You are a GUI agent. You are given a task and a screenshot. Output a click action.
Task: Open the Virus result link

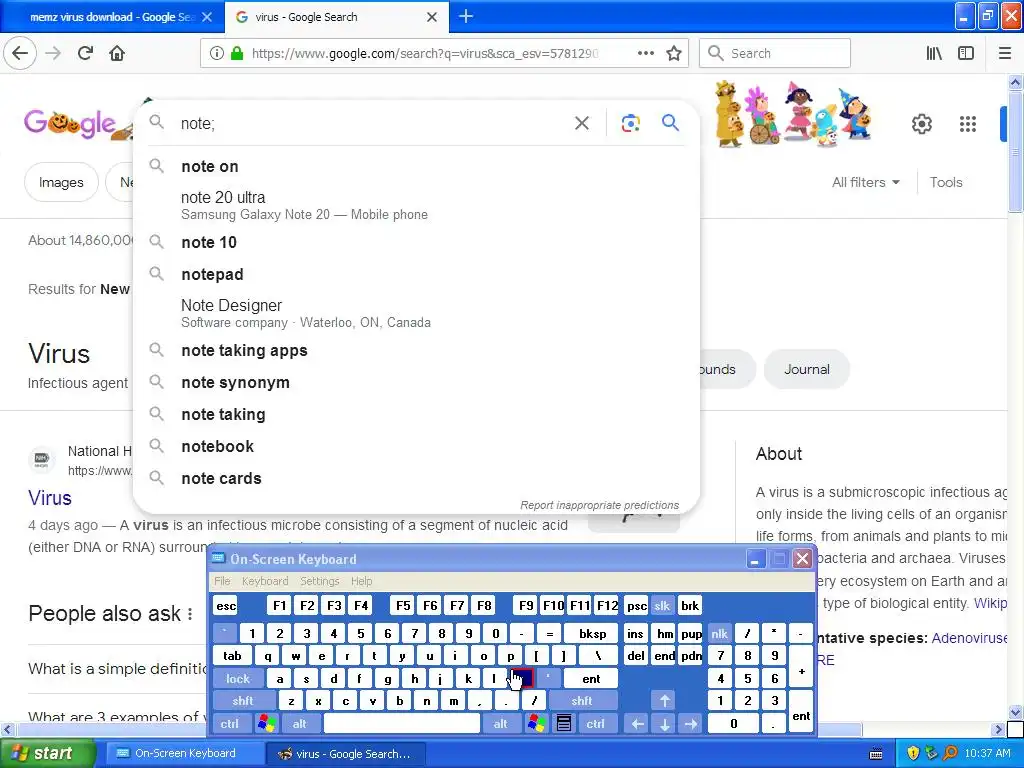pos(50,498)
